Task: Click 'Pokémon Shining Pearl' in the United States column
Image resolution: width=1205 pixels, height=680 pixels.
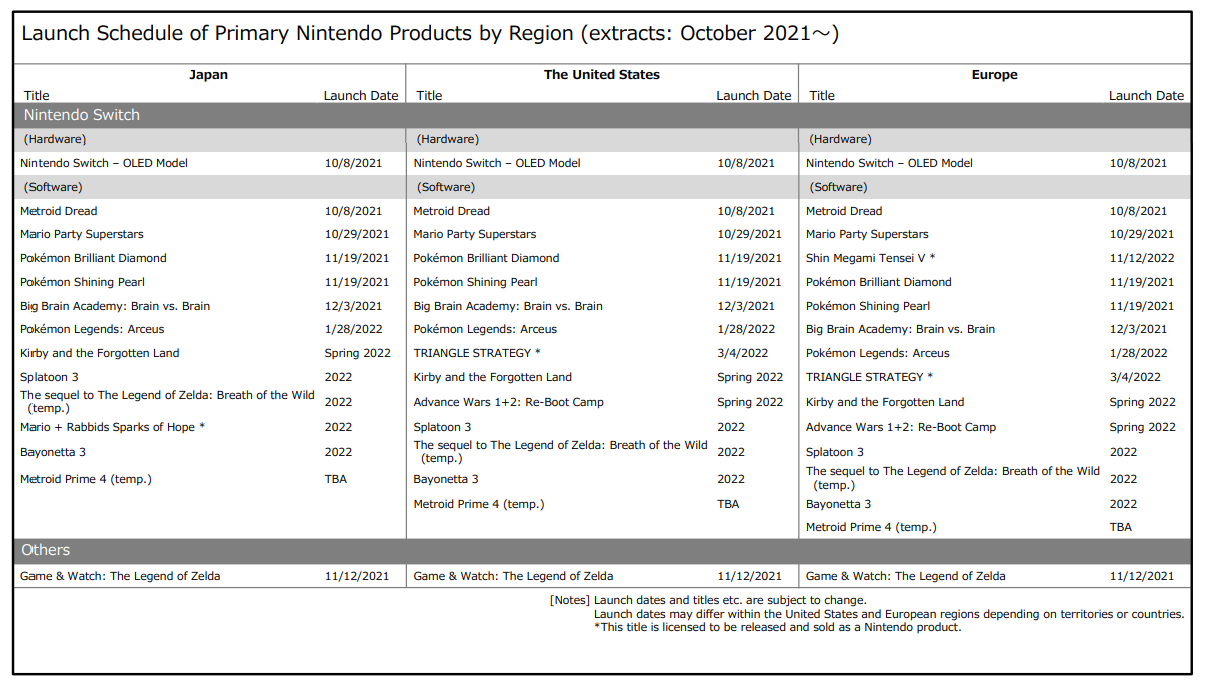Action: click(x=475, y=282)
